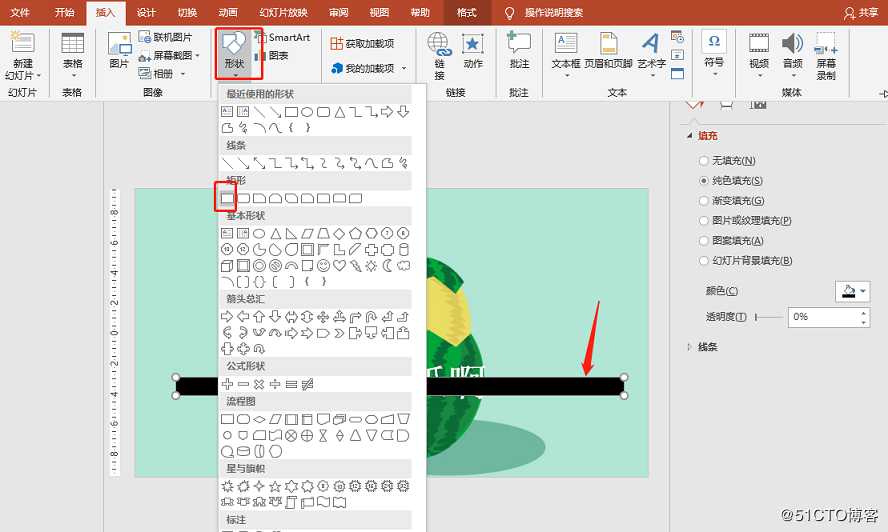Screen dimensions: 888x532
Task: Click the 相册 photo album option
Action: 156,74
